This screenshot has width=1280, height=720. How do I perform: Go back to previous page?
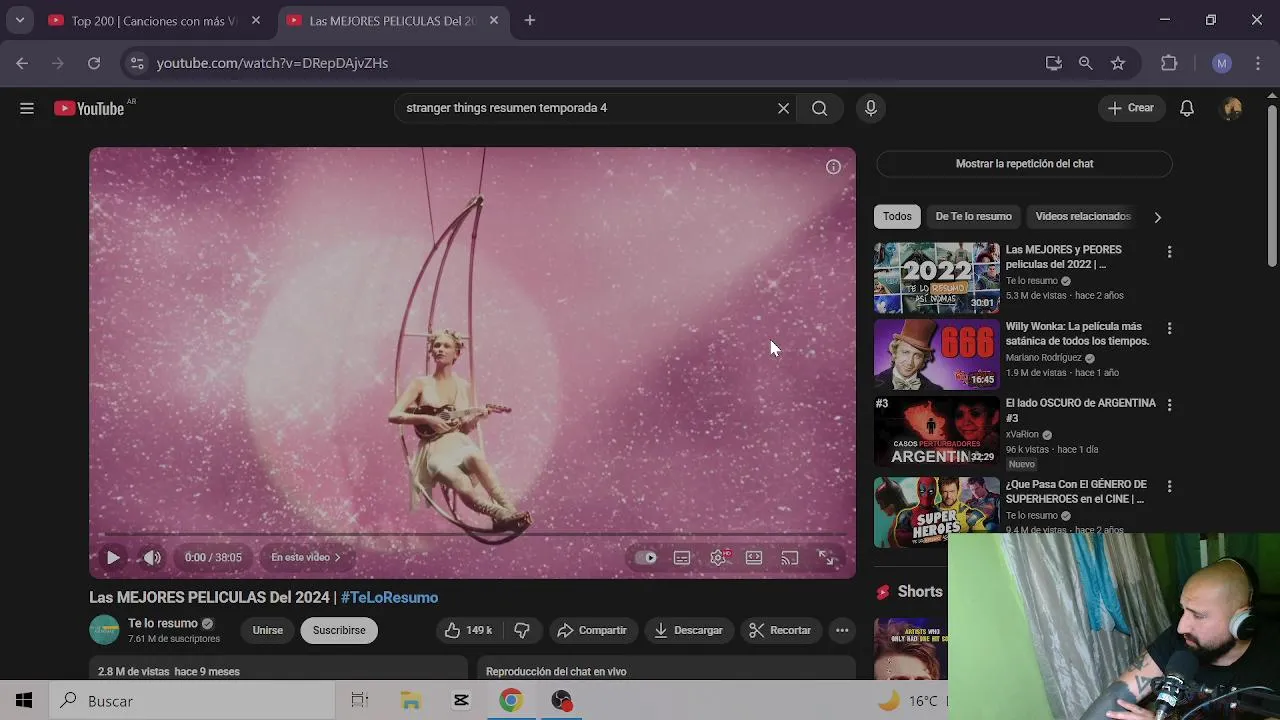22,63
